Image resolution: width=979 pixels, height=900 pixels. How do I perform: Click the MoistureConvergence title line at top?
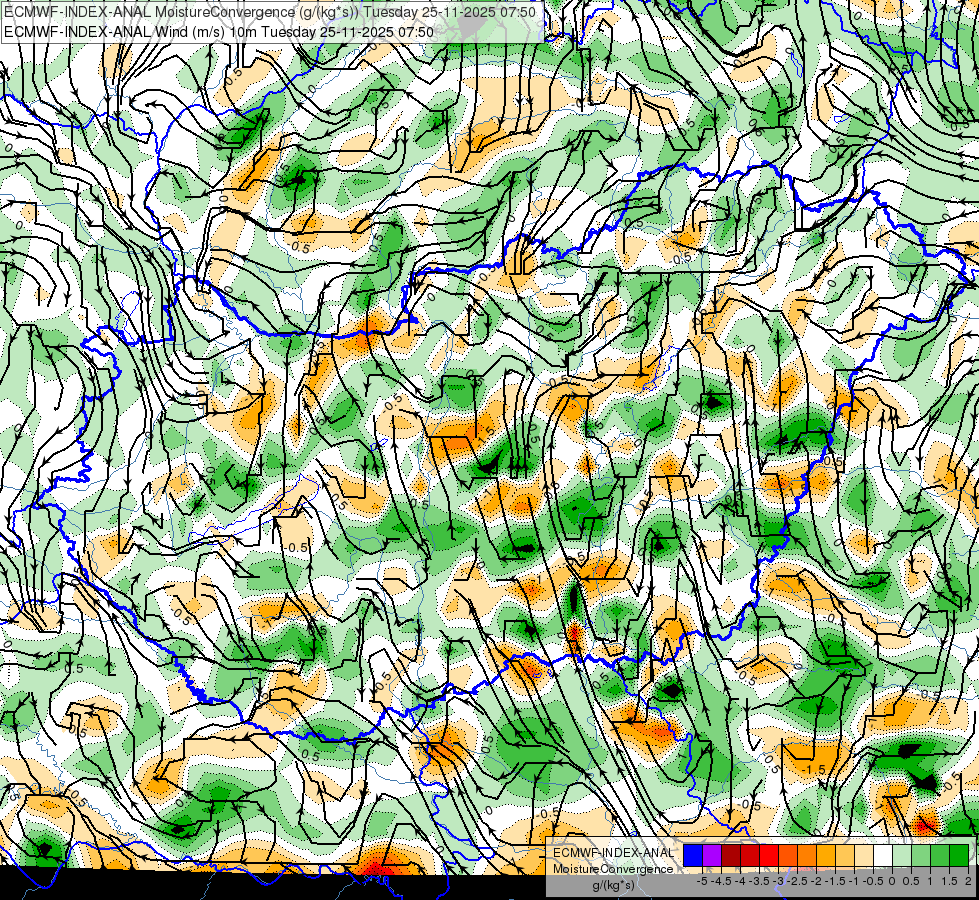[x=270, y=12]
